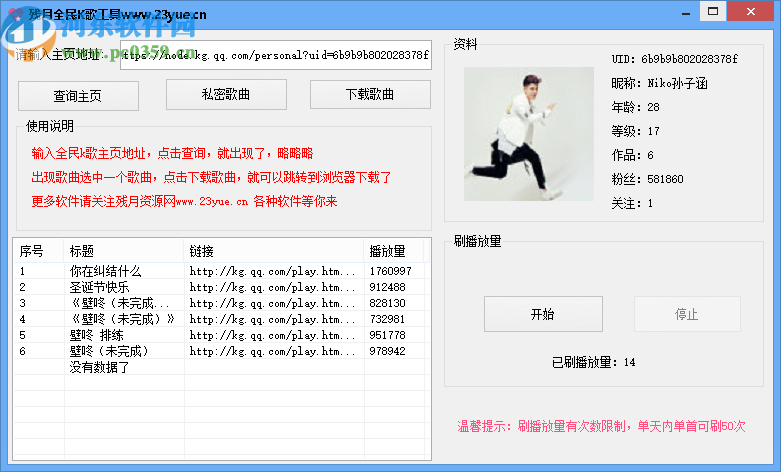Close the K歌工具 window
Viewport: 781px width, 472px height.
(751, 11)
